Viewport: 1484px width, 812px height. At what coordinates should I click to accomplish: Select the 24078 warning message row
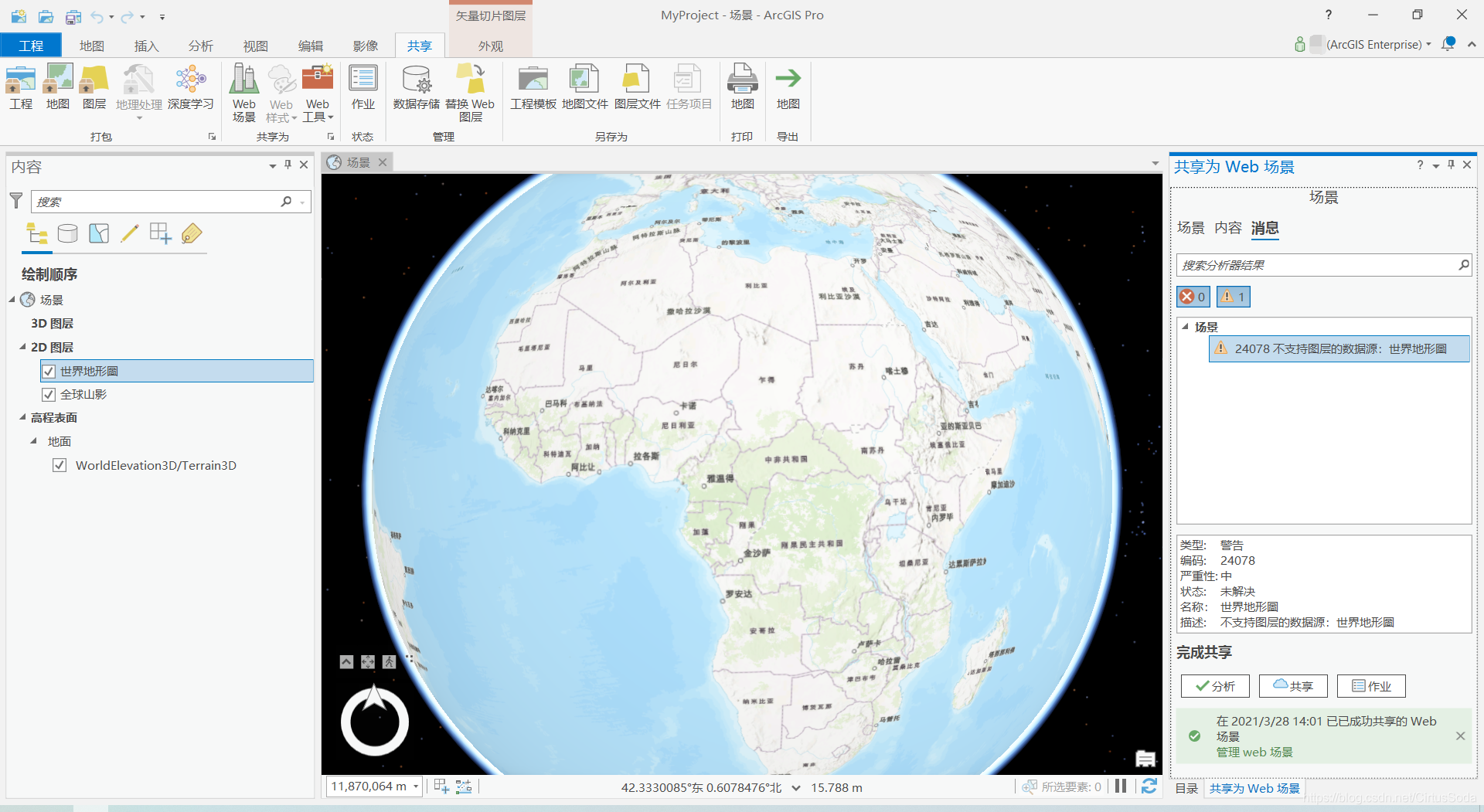coord(1339,348)
